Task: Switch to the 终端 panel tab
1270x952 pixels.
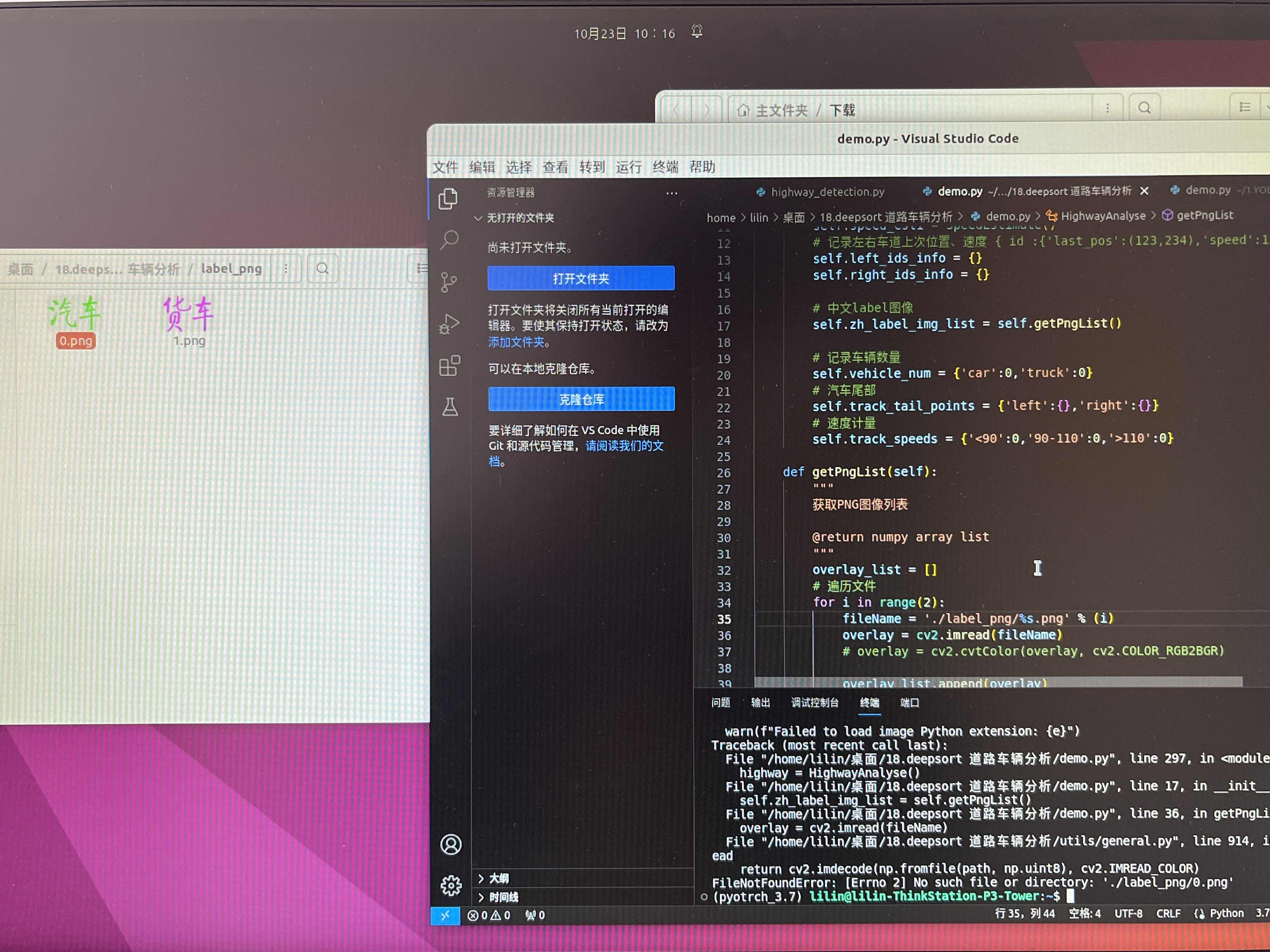Action: click(869, 702)
